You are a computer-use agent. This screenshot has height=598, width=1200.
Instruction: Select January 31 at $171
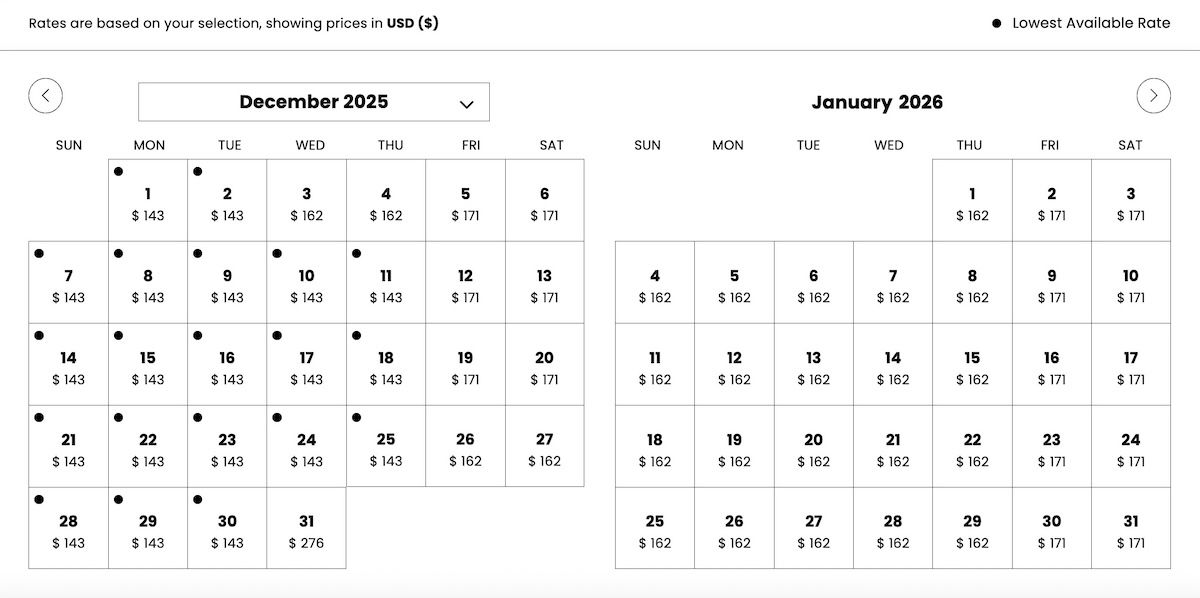(x=1130, y=529)
